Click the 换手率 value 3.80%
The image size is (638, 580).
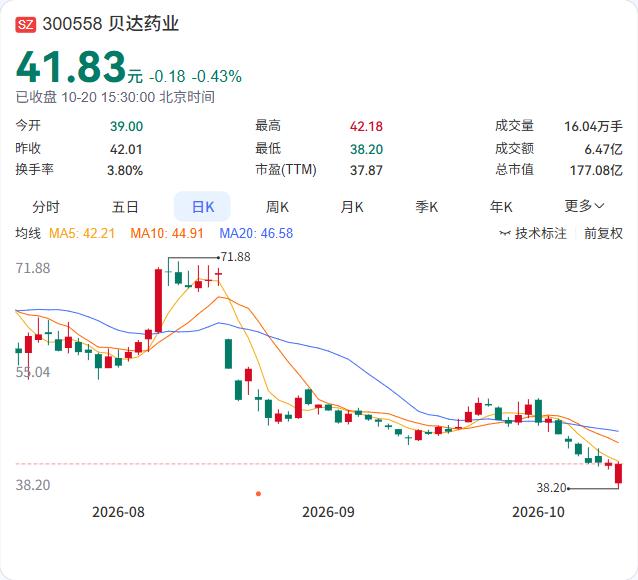[125, 170]
